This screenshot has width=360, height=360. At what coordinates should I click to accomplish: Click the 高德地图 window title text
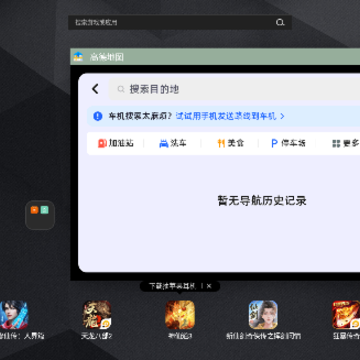click(x=107, y=57)
